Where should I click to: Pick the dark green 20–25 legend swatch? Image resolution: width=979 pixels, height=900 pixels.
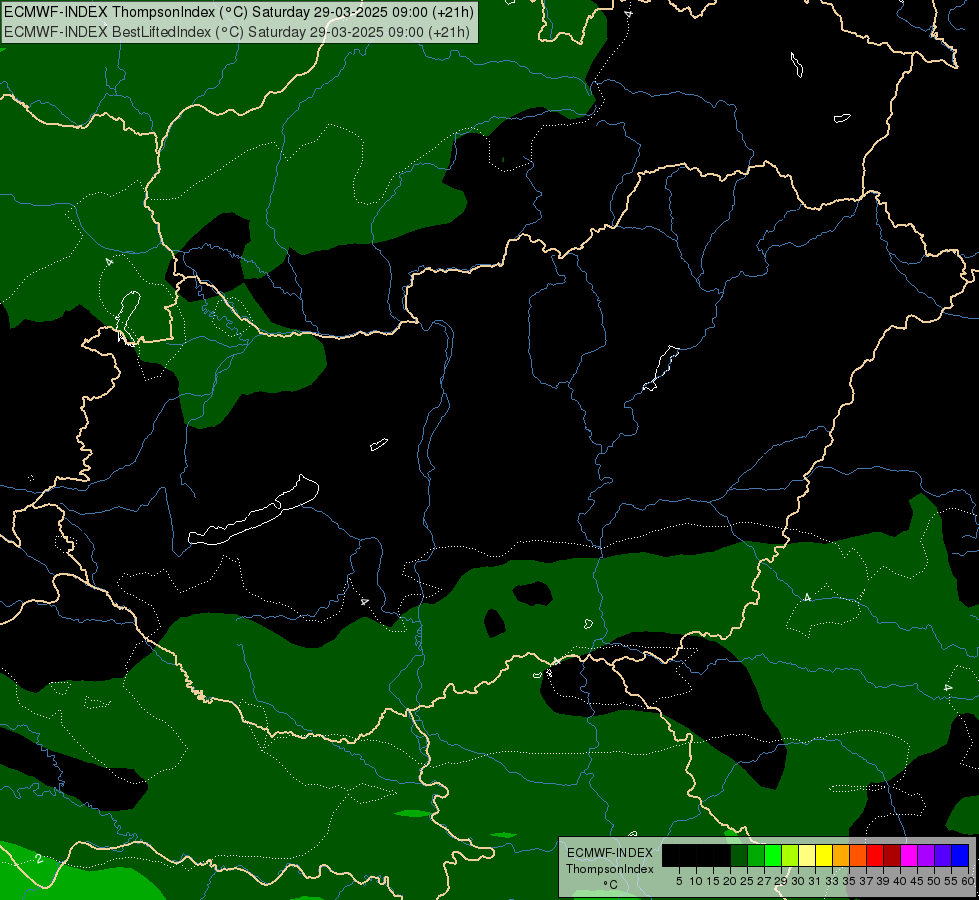pos(739,855)
